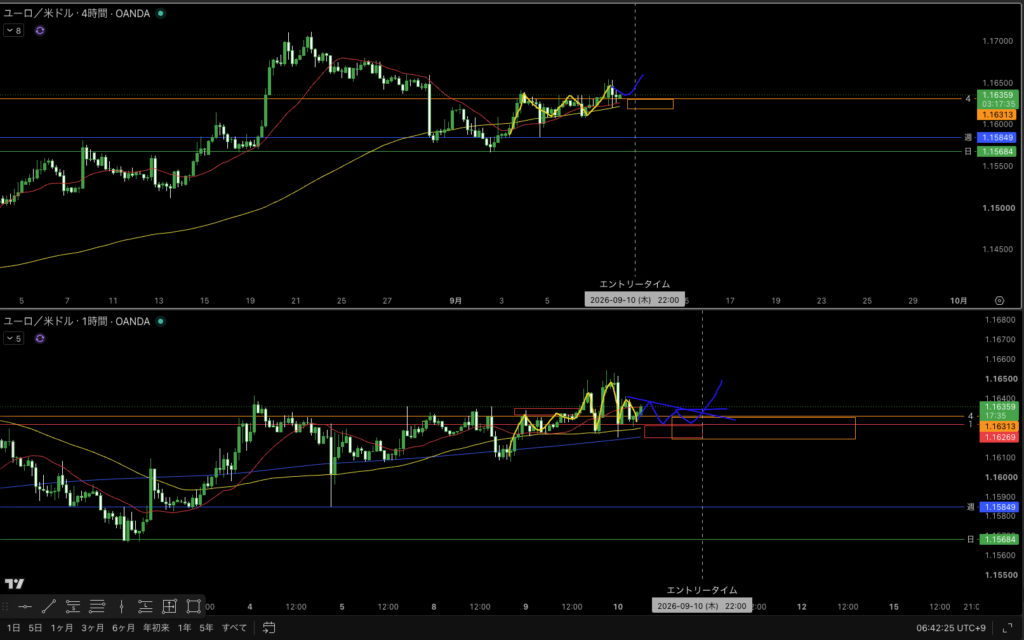1024x640 pixels.
Task: Select the vertical line tool
Action: 121,607
